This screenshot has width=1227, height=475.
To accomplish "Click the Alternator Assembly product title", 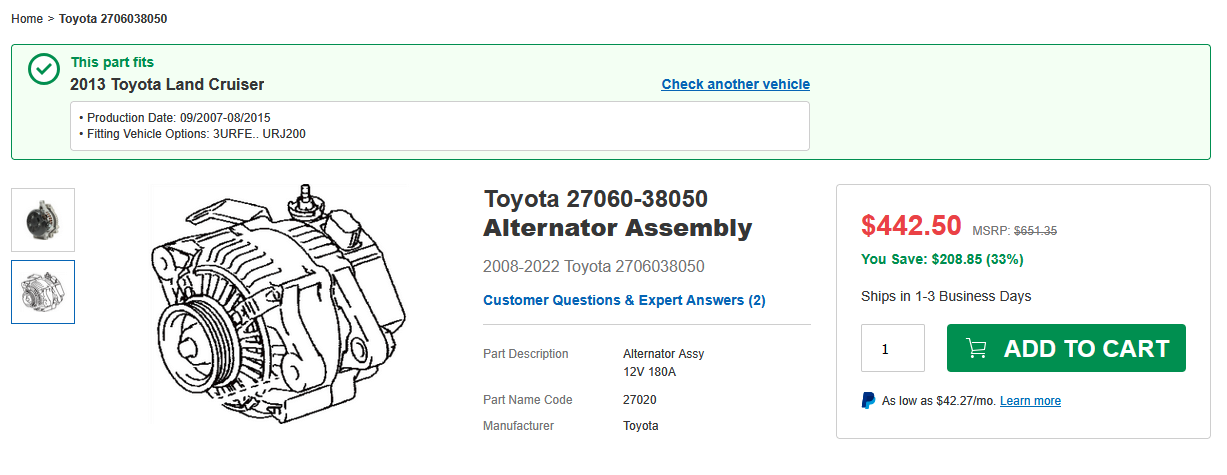I will click(617, 228).
